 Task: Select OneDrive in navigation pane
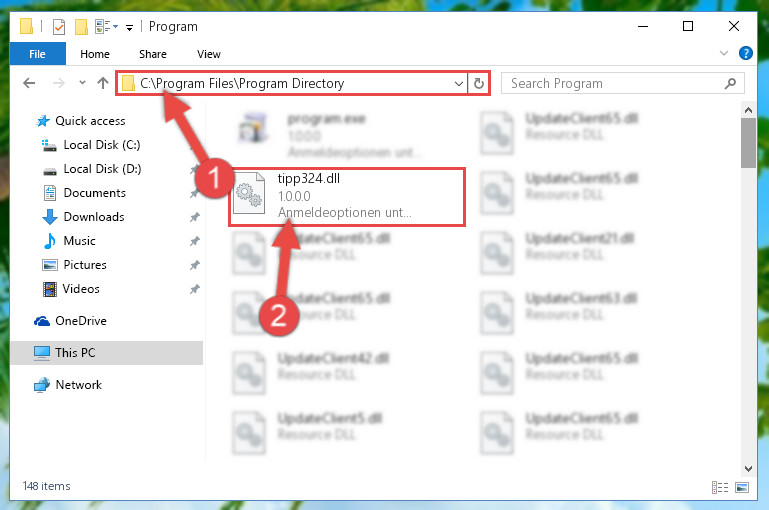click(71, 321)
